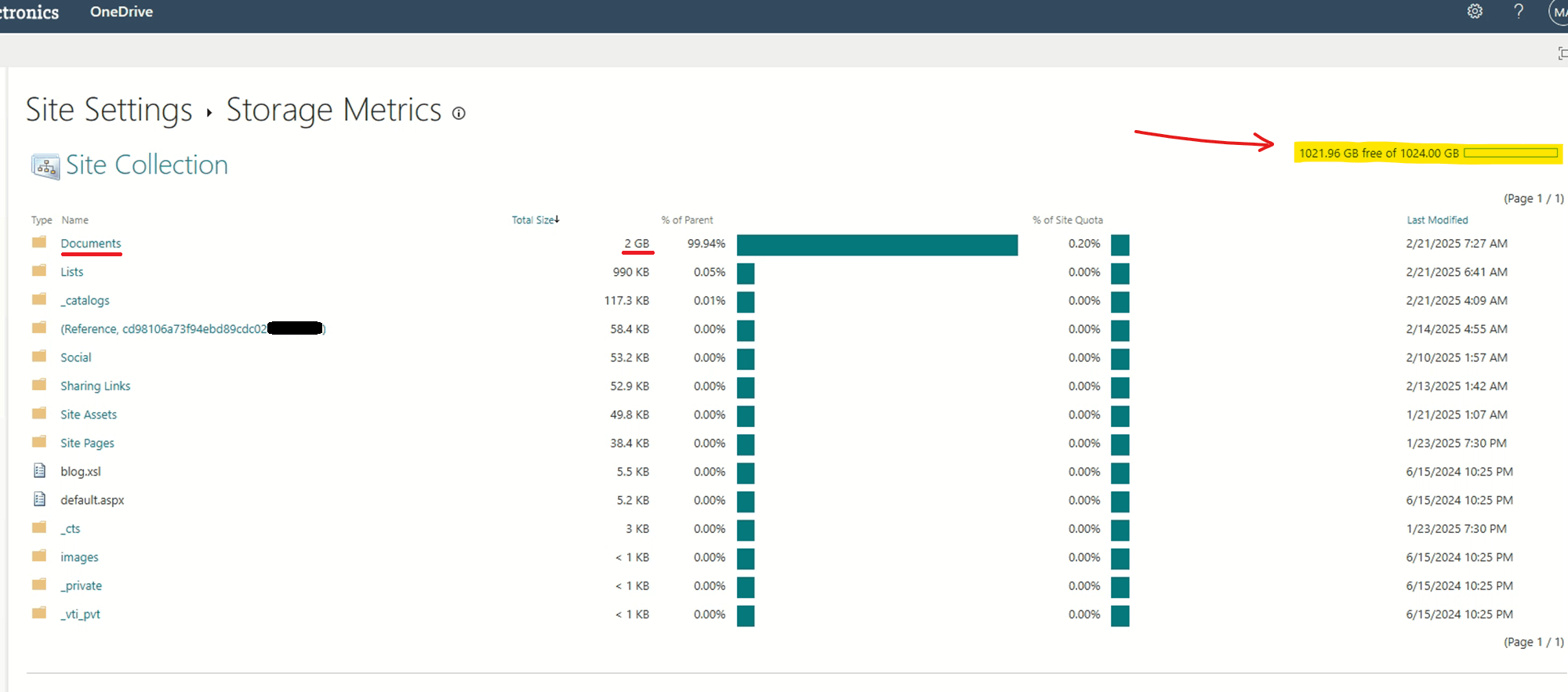Image resolution: width=1568 pixels, height=692 pixels.
Task: Open the _catalogs folder link
Action: (85, 300)
